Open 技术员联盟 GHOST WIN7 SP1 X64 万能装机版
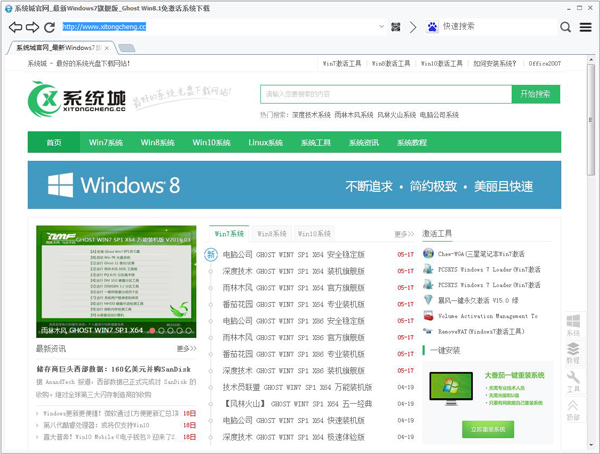600x454 pixels. [x=297, y=387]
